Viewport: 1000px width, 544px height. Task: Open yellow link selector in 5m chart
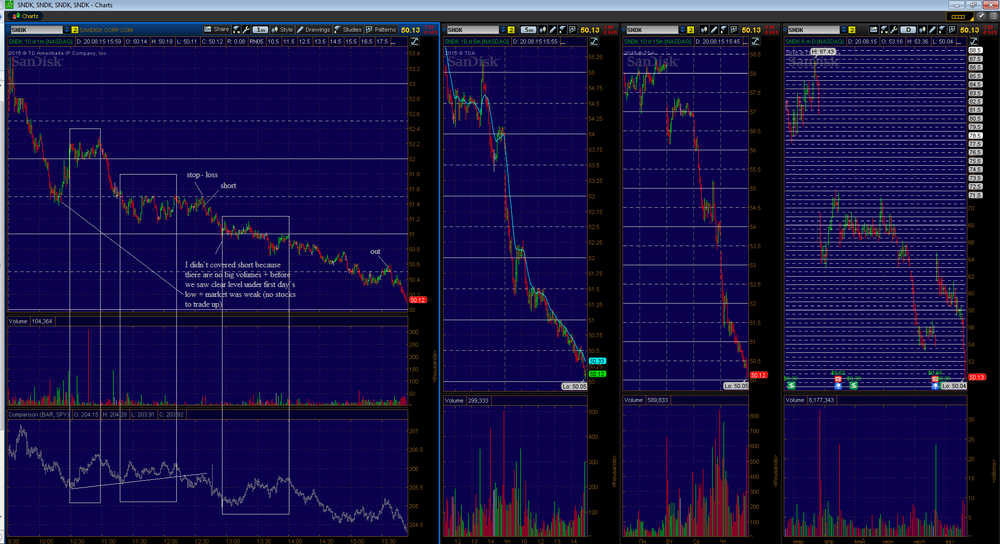tap(511, 30)
